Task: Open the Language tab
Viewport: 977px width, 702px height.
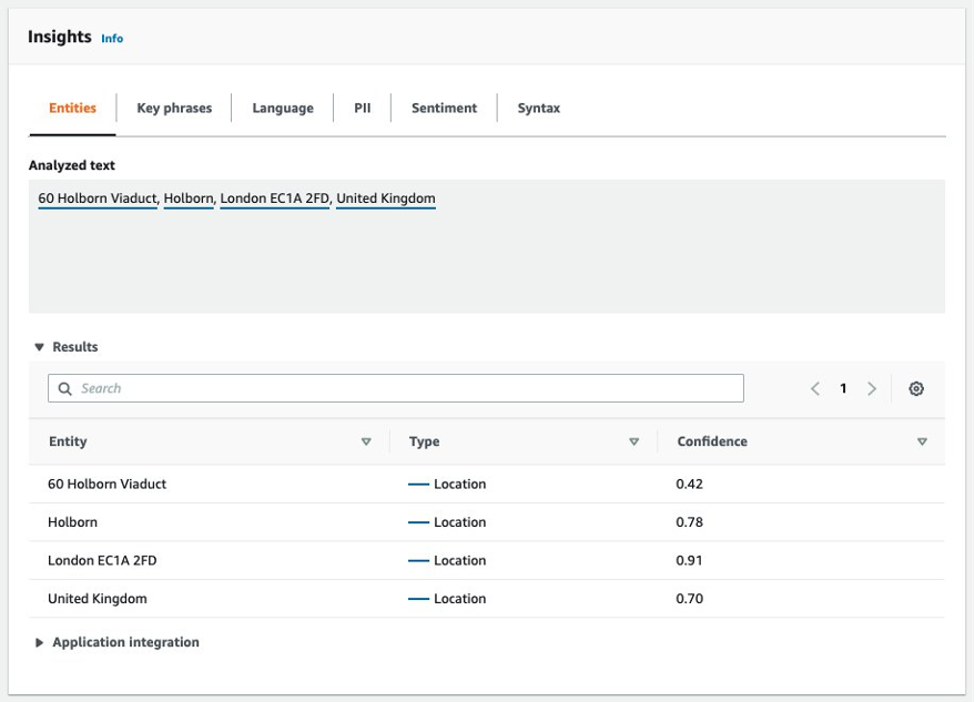Action: tap(282, 108)
